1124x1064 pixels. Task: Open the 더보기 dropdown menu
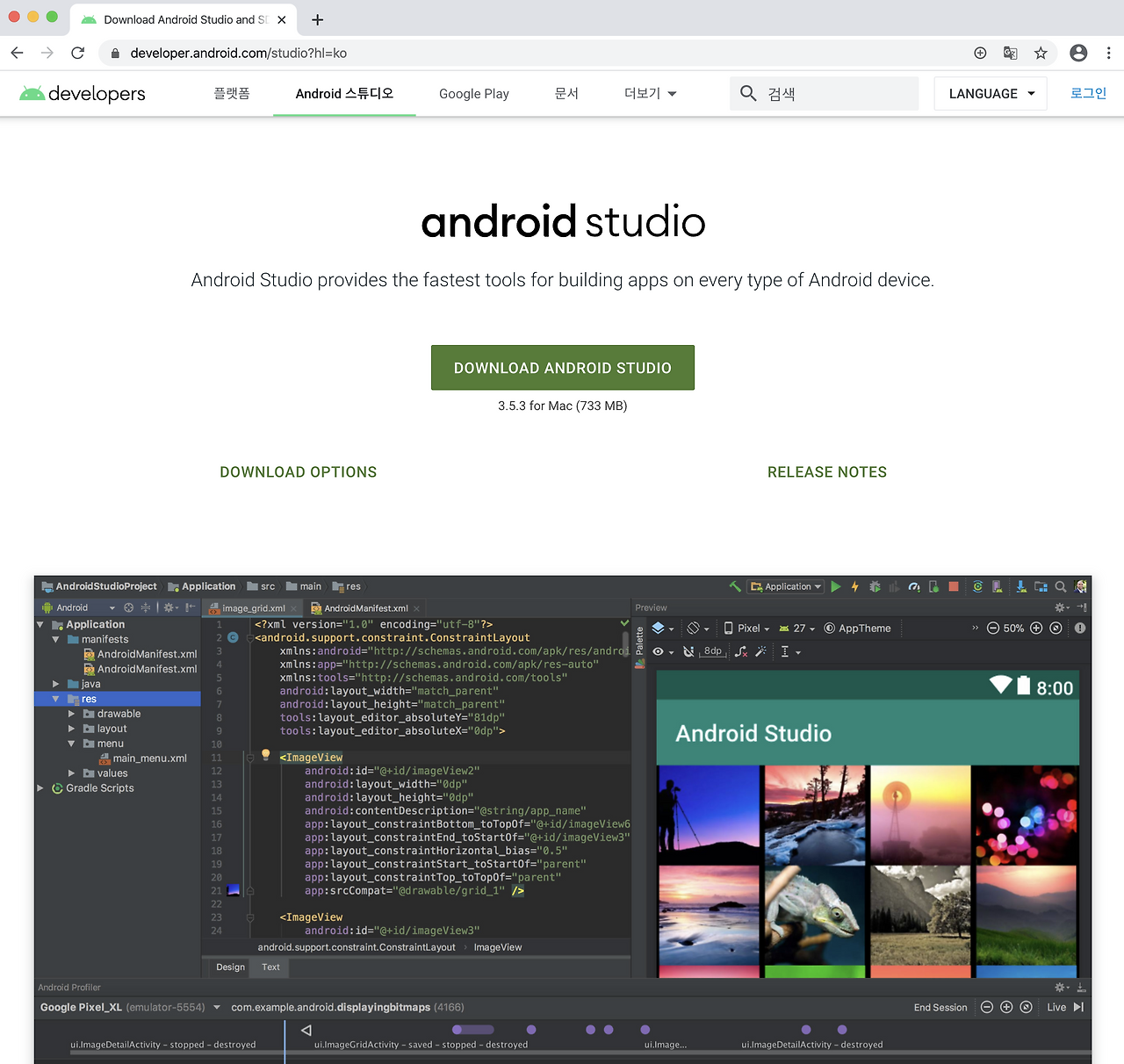click(x=651, y=93)
